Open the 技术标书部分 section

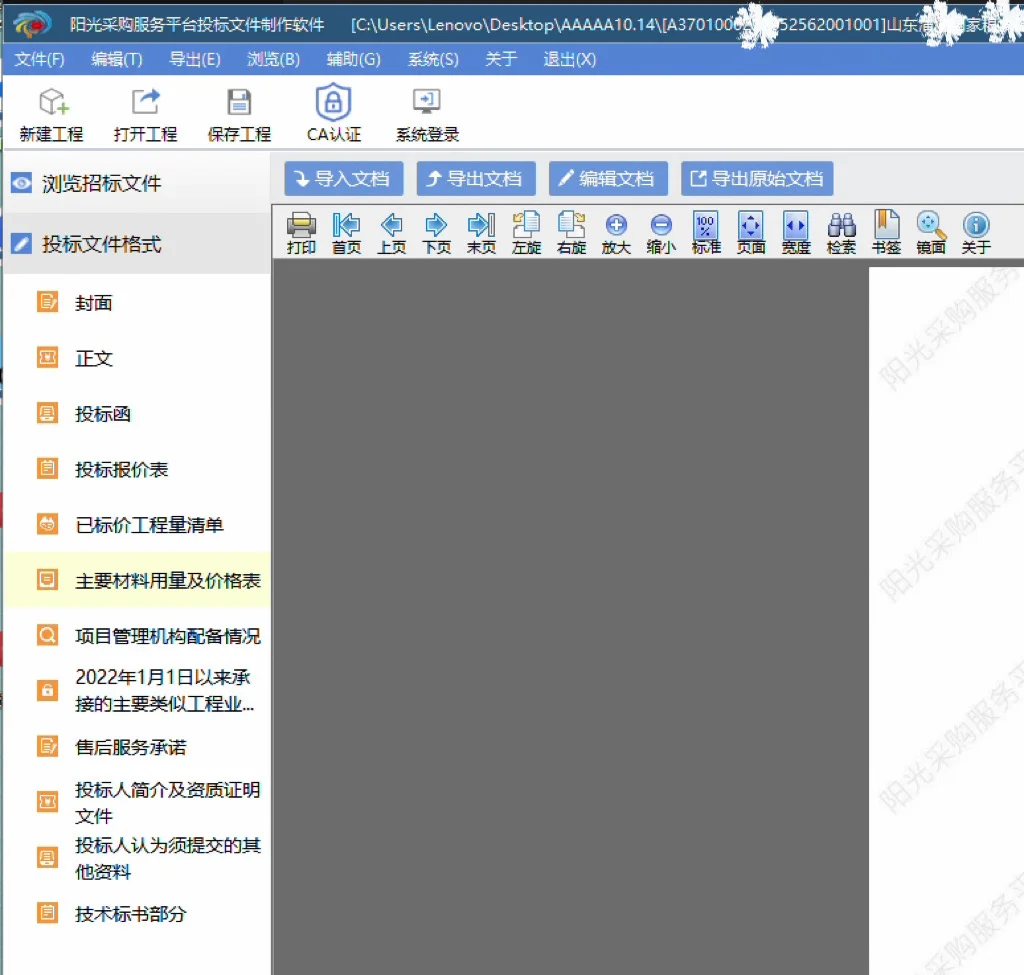point(130,913)
